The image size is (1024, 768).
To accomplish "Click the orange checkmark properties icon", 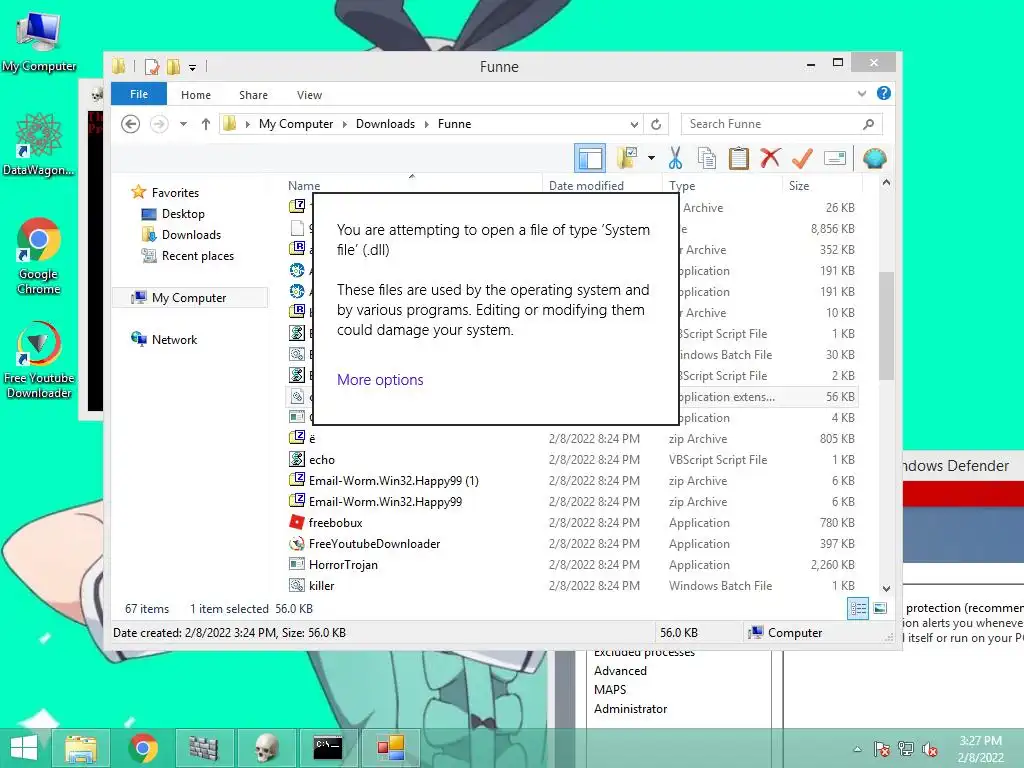I will click(802, 158).
